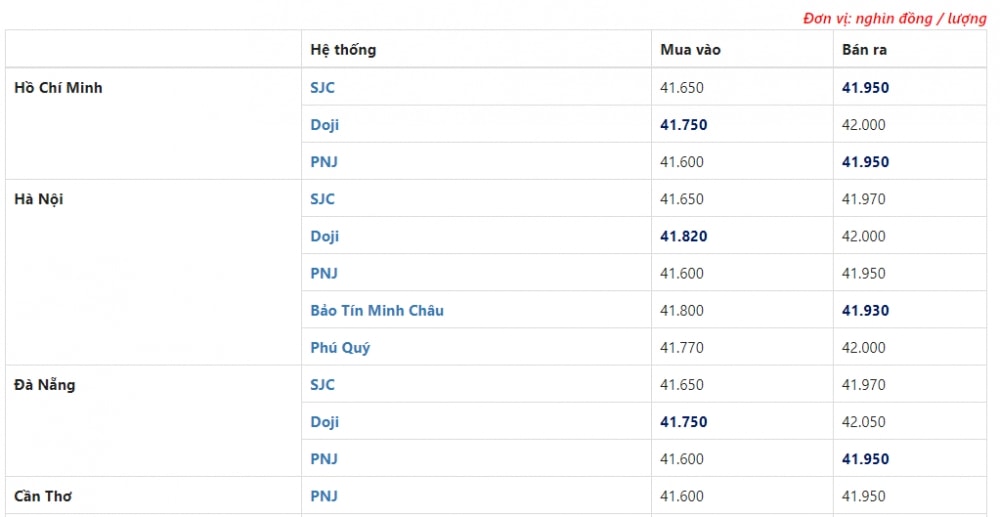Select the Doji link in Đà Nẵng section
The image size is (1000, 517).
click(x=324, y=422)
